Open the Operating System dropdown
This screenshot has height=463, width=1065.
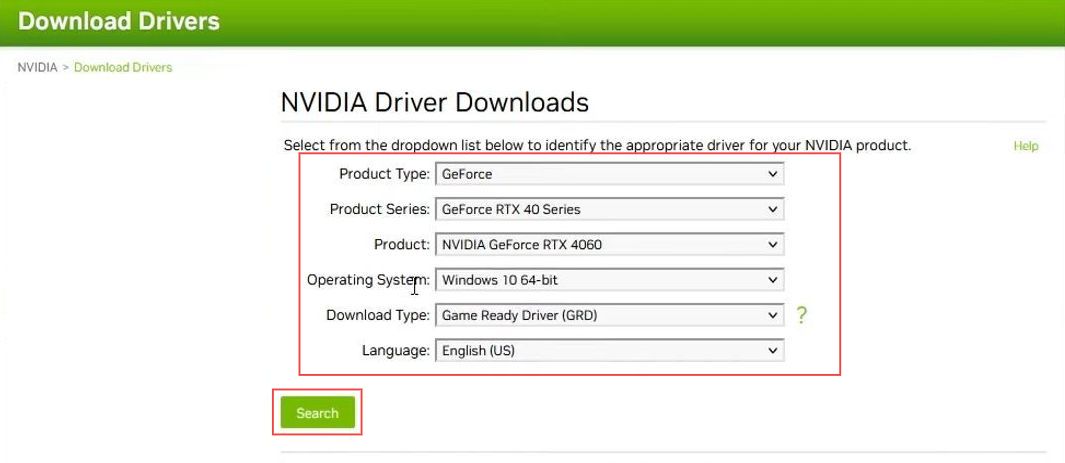[609, 280]
